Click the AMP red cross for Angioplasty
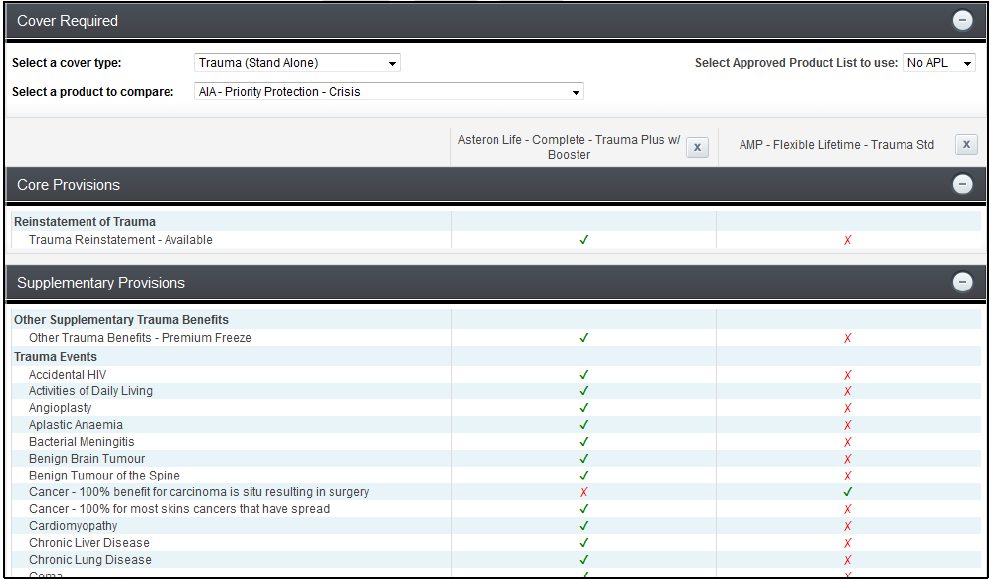 pos(848,408)
